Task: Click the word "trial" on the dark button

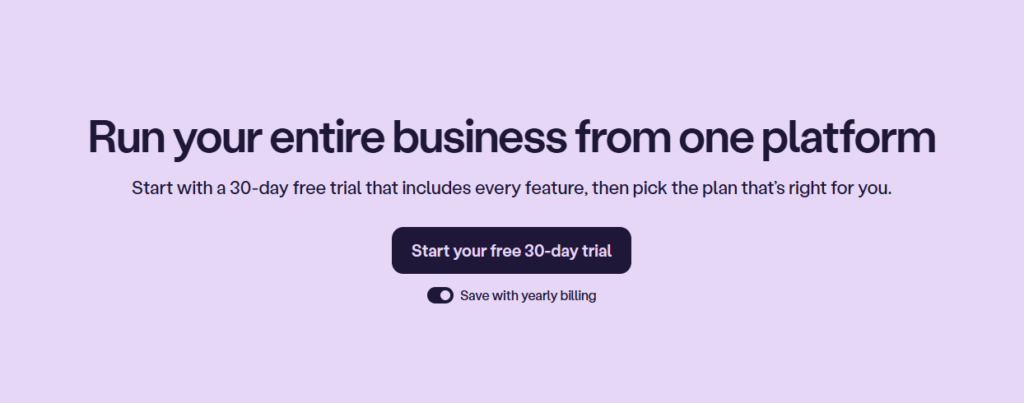Action: (x=591, y=250)
